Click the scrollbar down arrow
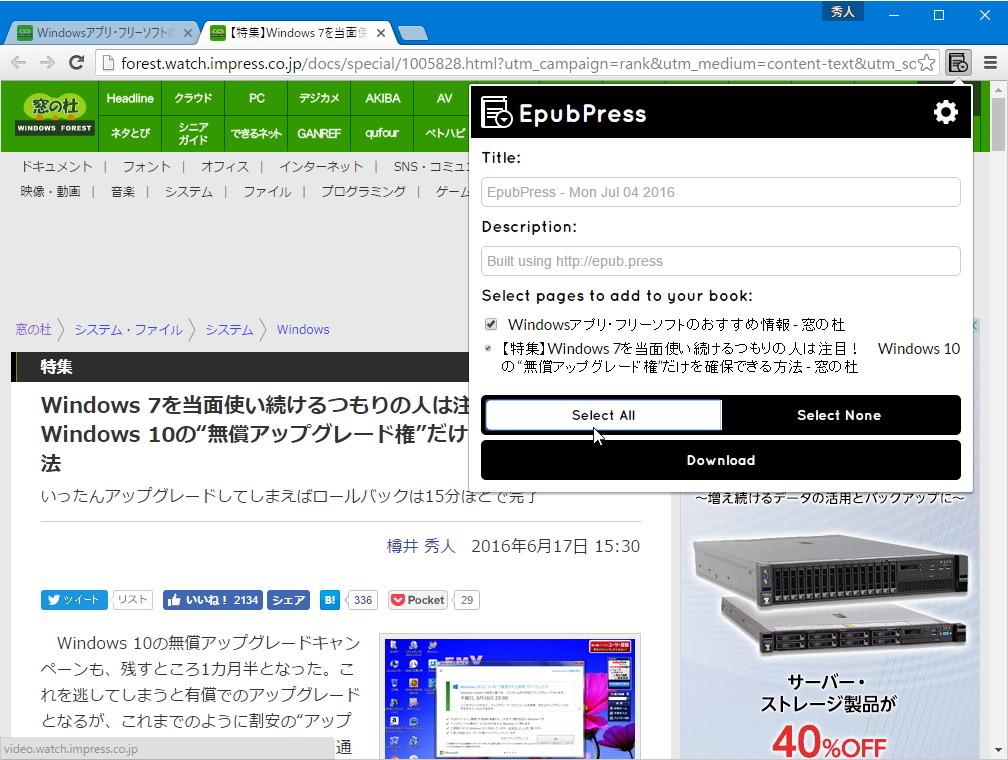Image resolution: width=1008 pixels, height=760 pixels. pos(998,750)
